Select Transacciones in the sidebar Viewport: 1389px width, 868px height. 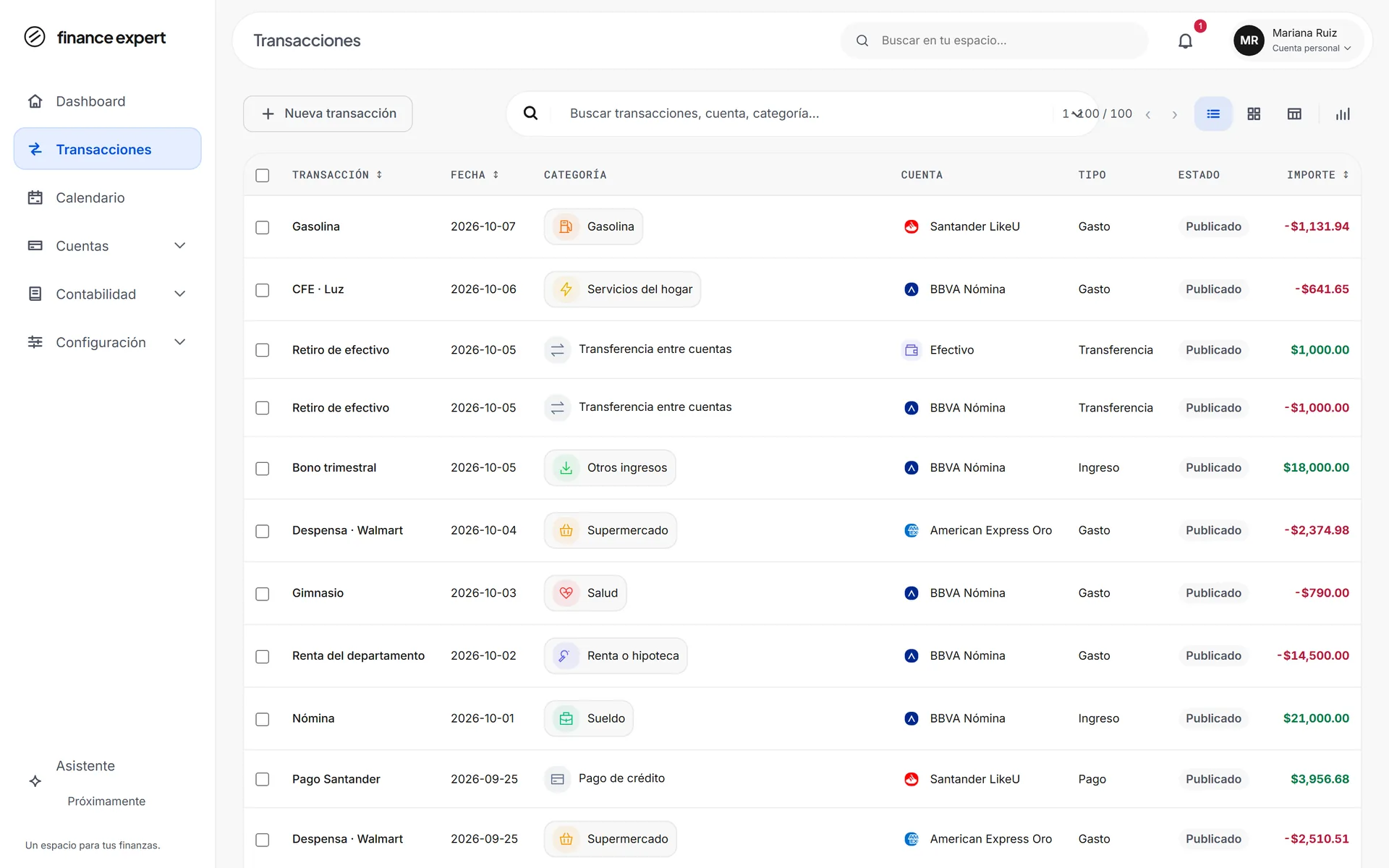(x=107, y=149)
